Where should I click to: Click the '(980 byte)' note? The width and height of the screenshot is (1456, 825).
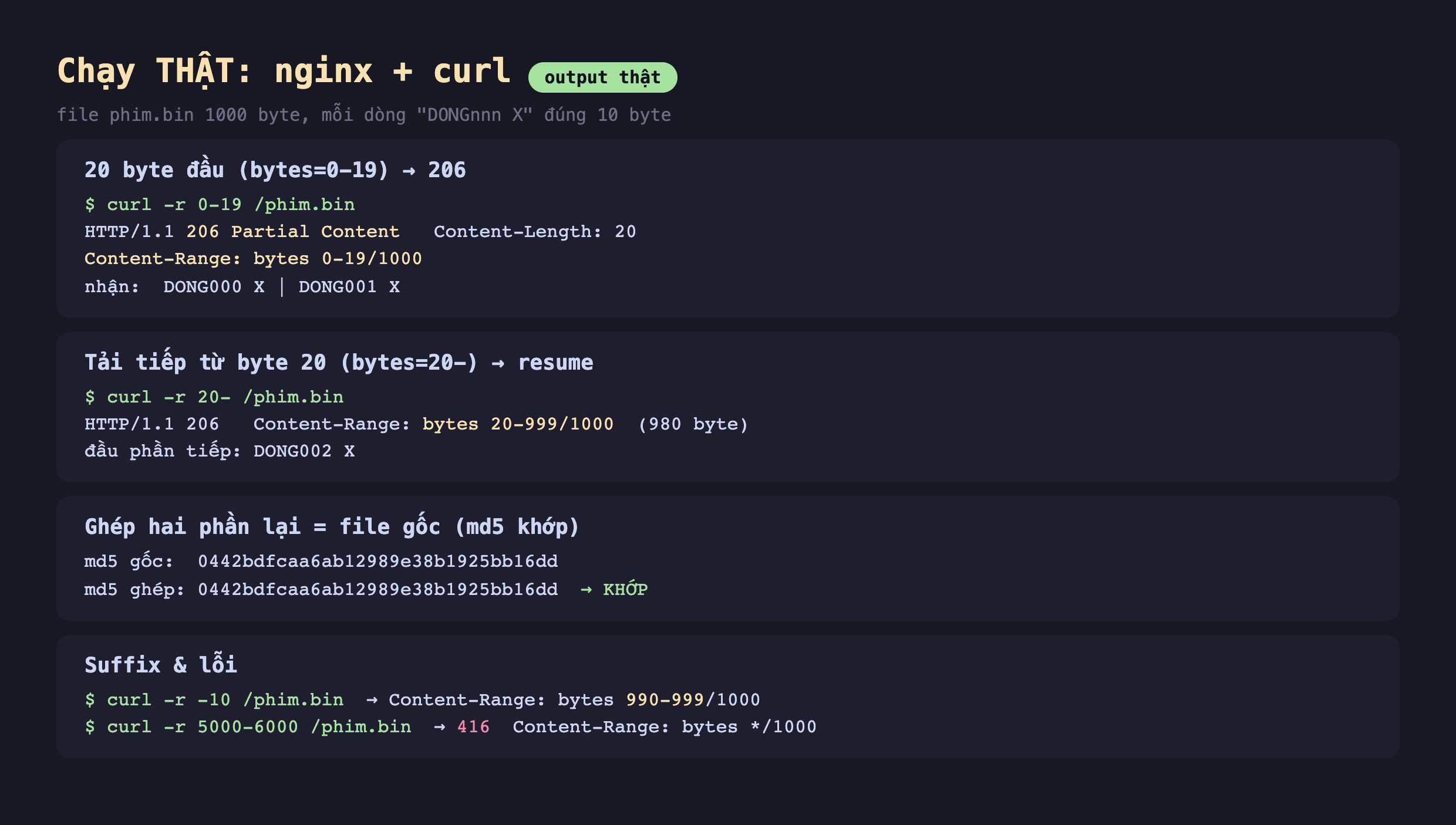click(x=693, y=424)
